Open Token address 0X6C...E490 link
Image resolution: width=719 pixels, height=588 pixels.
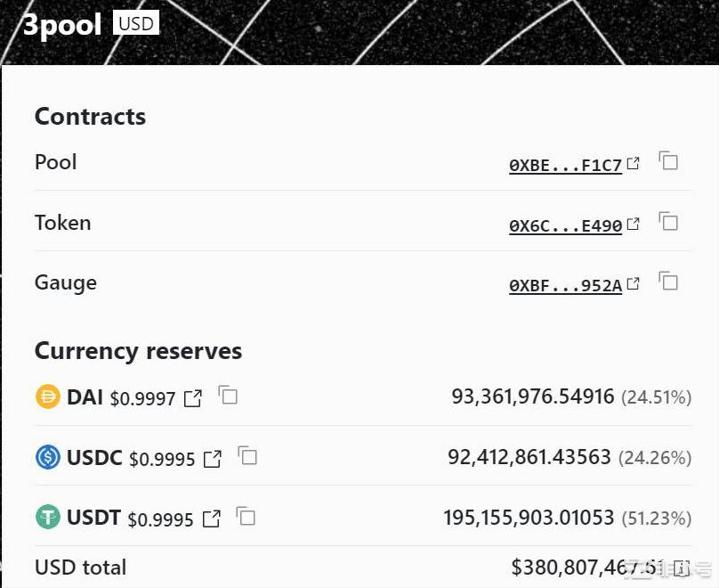pyautogui.click(x=566, y=226)
